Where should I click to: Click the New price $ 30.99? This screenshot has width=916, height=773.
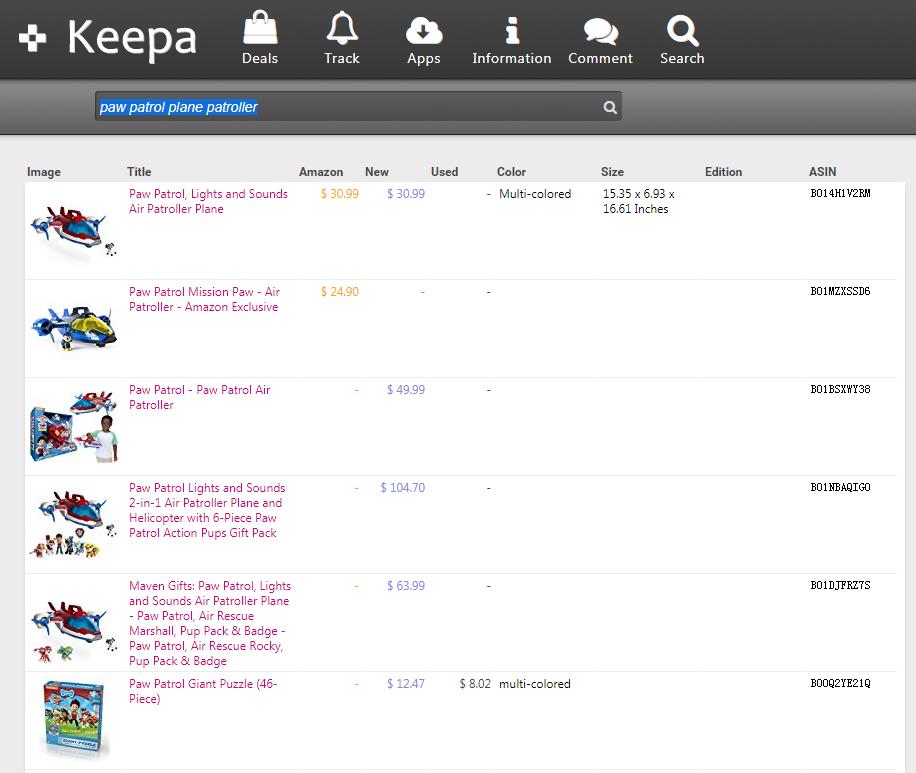coord(405,193)
